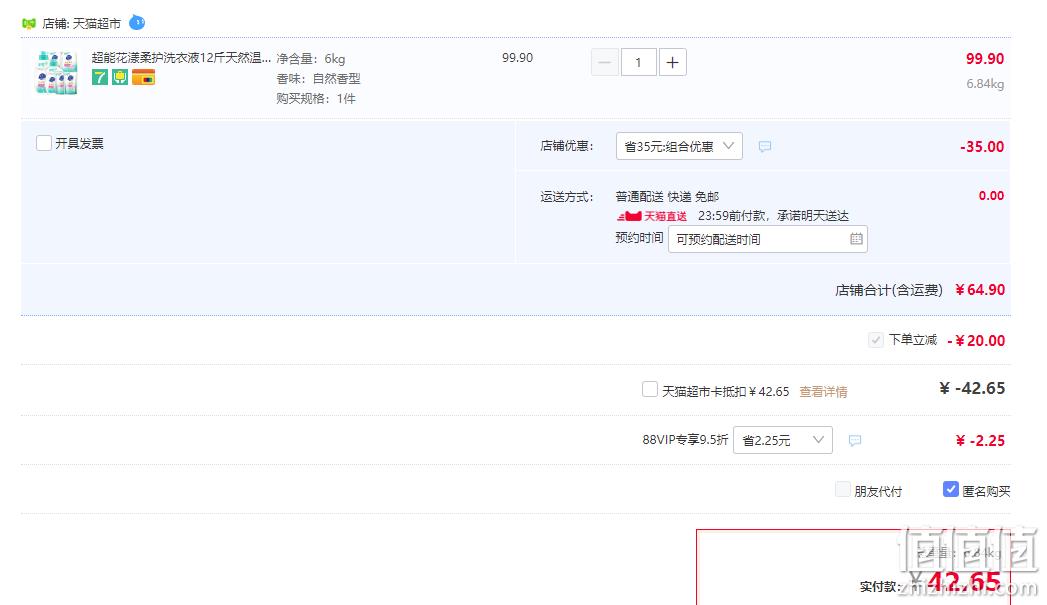Click the message icon beside 店铺优惠 dropdown
1047x605 pixels.
point(765,146)
